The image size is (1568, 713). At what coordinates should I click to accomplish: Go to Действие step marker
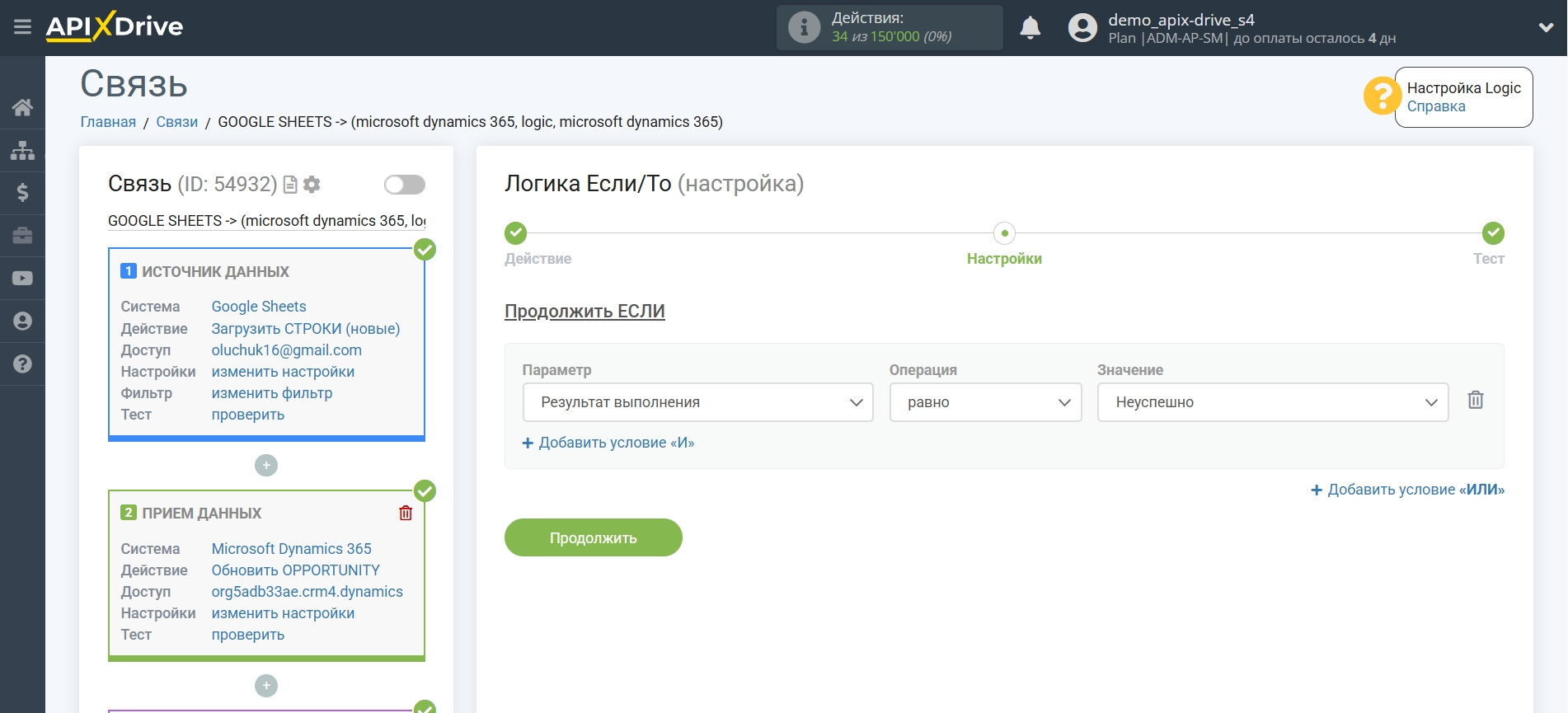(x=516, y=233)
